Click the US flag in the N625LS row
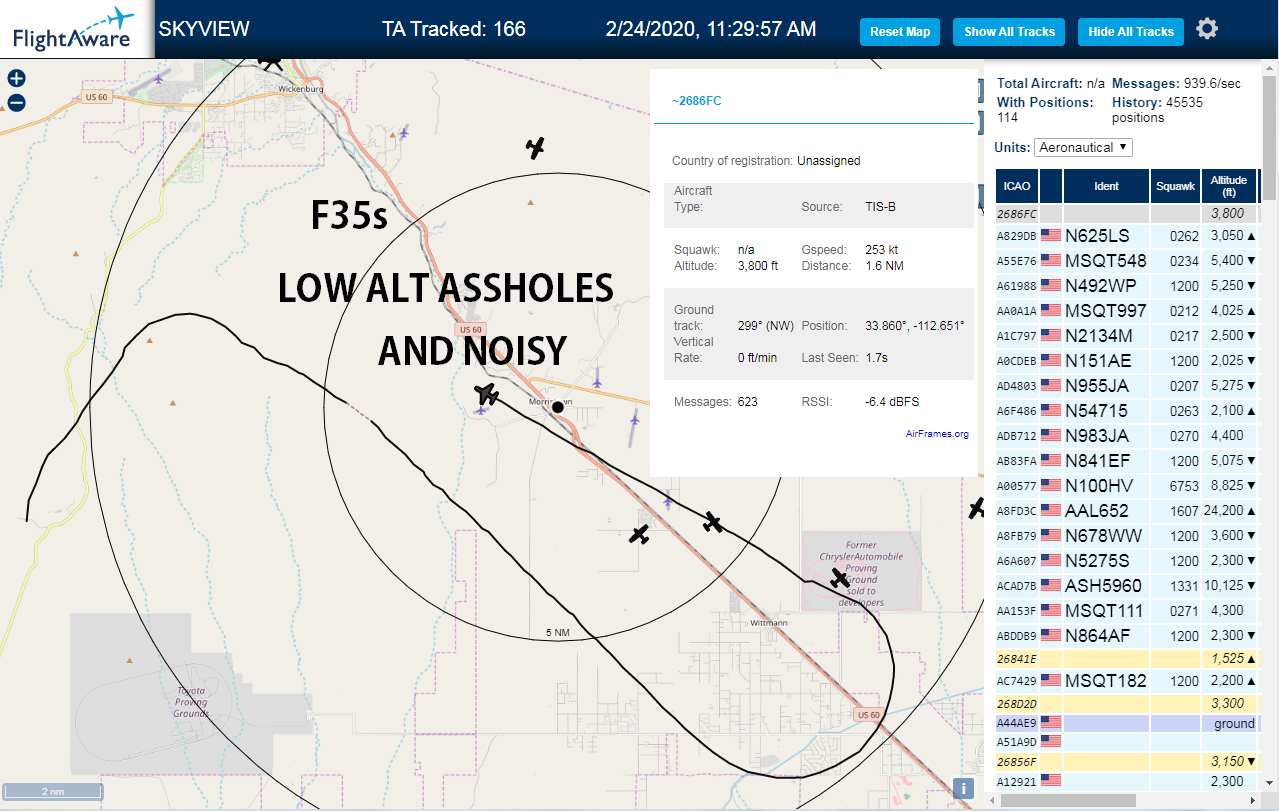Viewport: 1279px width, 811px height. pyautogui.click(x=1051, y=236)
